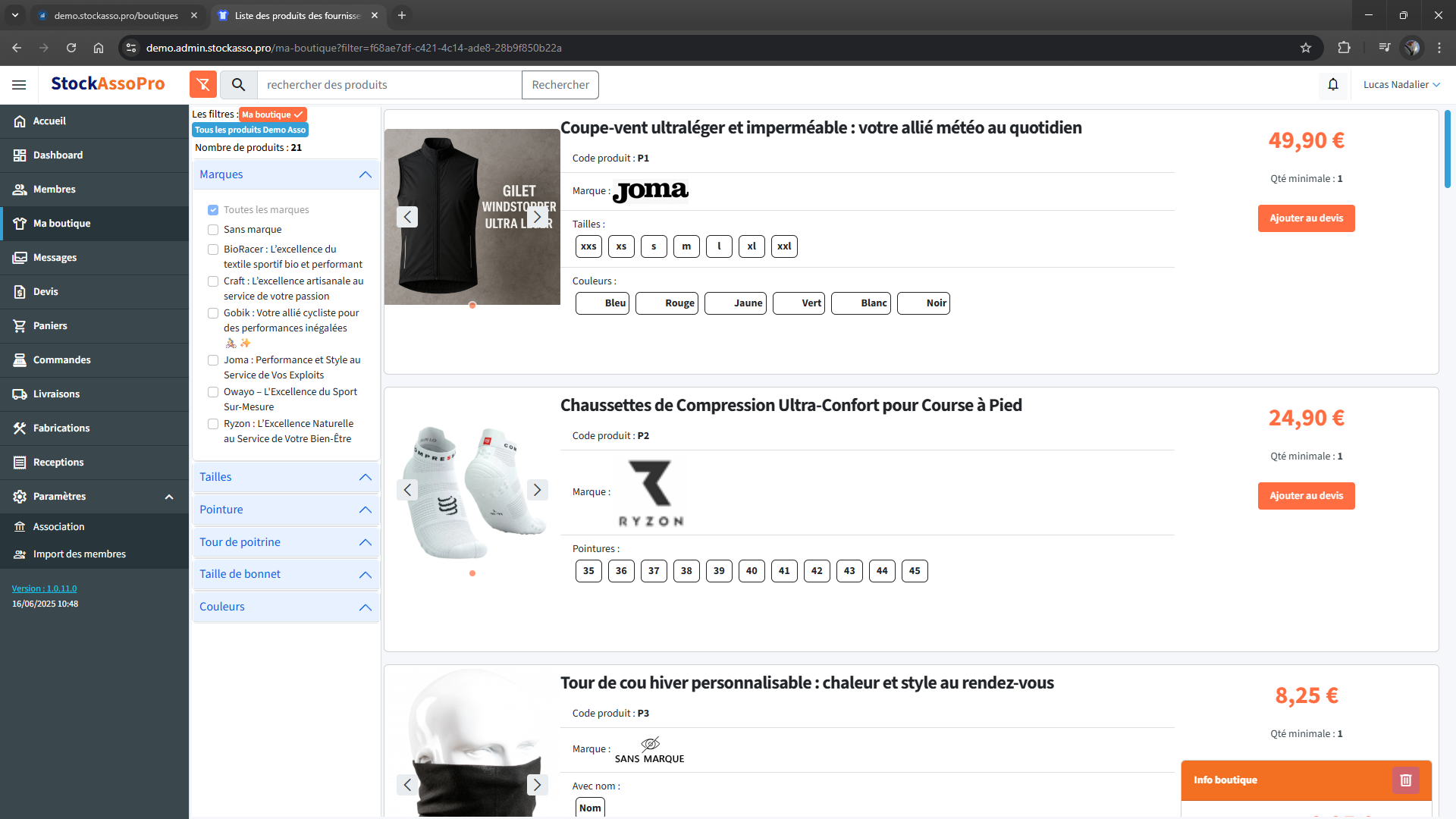Click the orange clear-filter icon
The image size is (1456, 819).
click(x=203, y=85)
